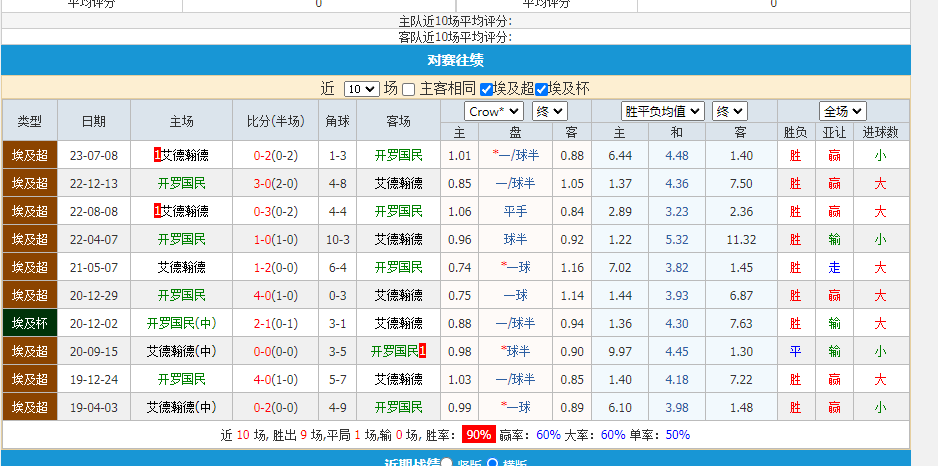Click 开罗国民's red card badge in the 20-09-15 row
Viewport: 938px width, 466px height.
coord(423,351)
